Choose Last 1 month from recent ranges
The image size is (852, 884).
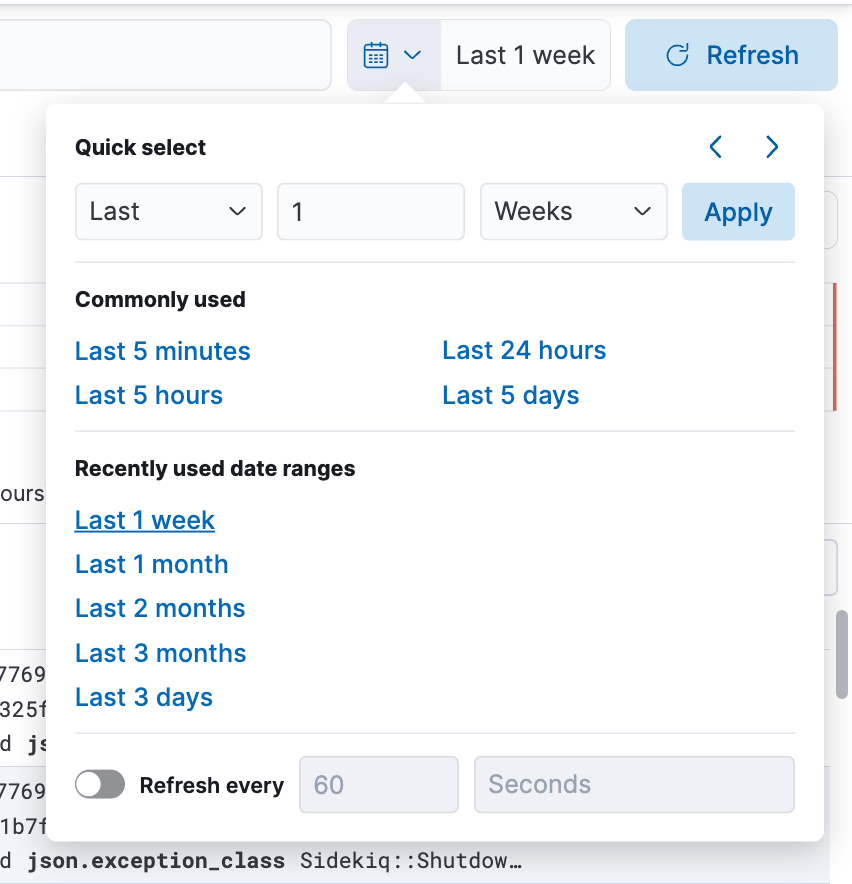(151, 564)
